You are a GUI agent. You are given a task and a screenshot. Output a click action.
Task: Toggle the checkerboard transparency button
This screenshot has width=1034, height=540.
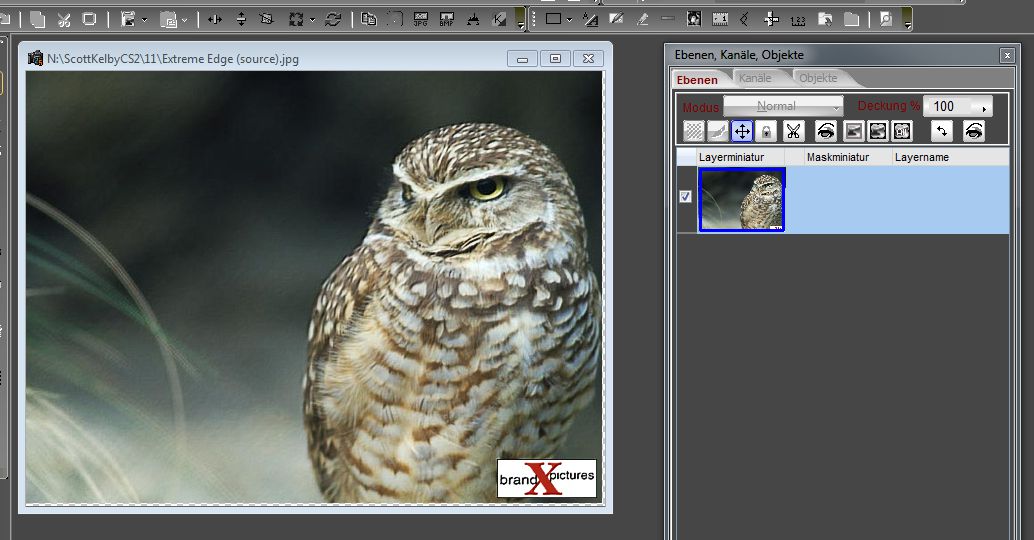point(692,131)
